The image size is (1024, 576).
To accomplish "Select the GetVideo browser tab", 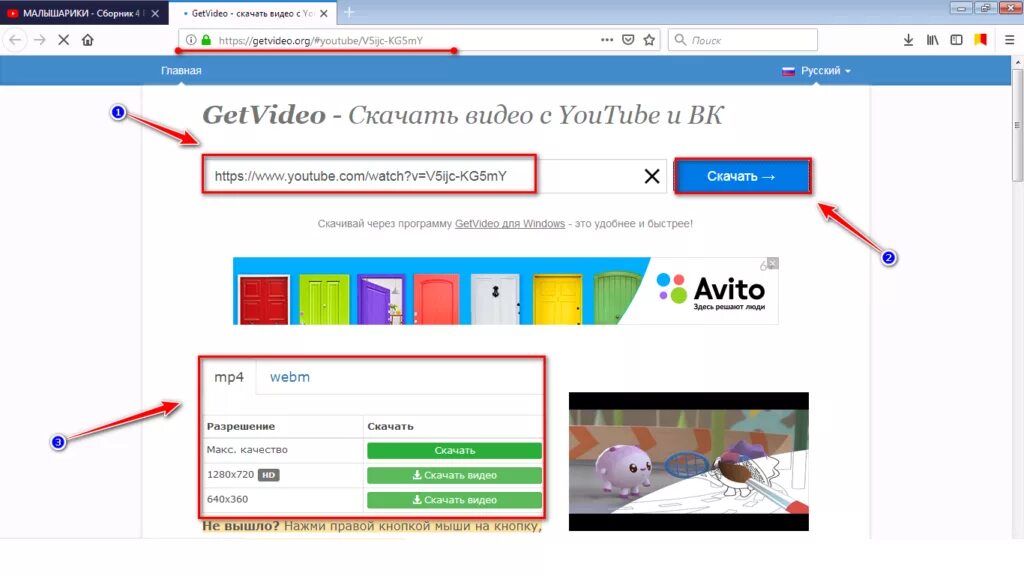I will (x=253, y=13).
